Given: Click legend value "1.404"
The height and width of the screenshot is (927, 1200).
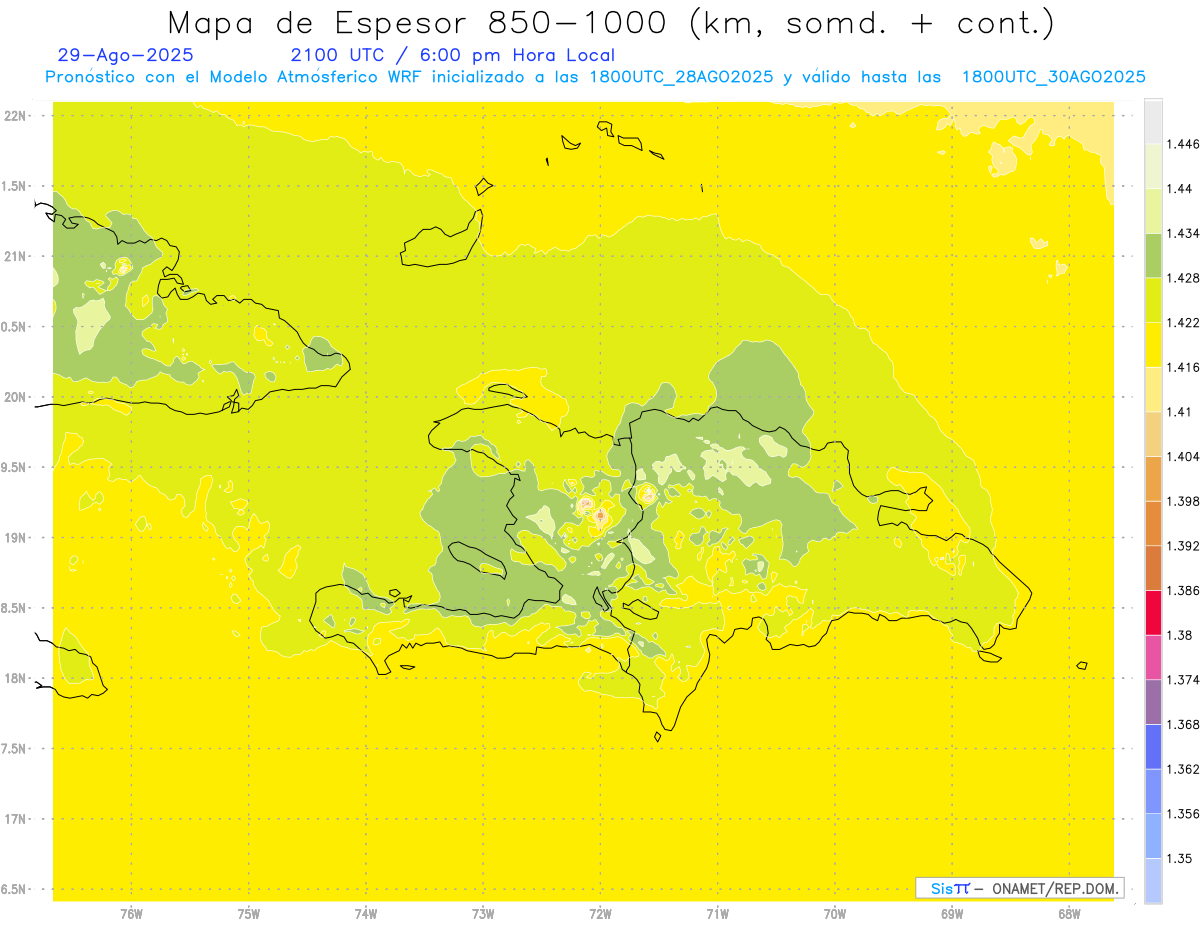Looking at the screenshot, I should coord(1183,457).
